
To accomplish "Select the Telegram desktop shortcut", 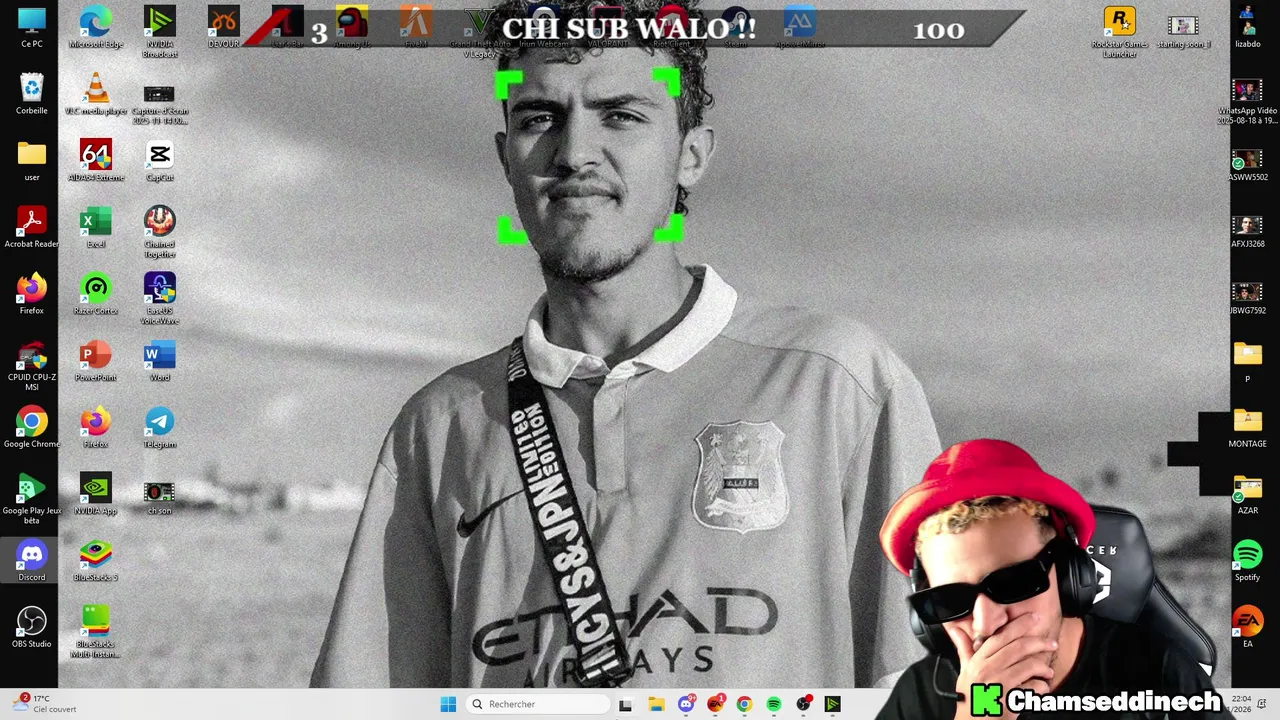I will pyautogui.click(x=160, y=427).
